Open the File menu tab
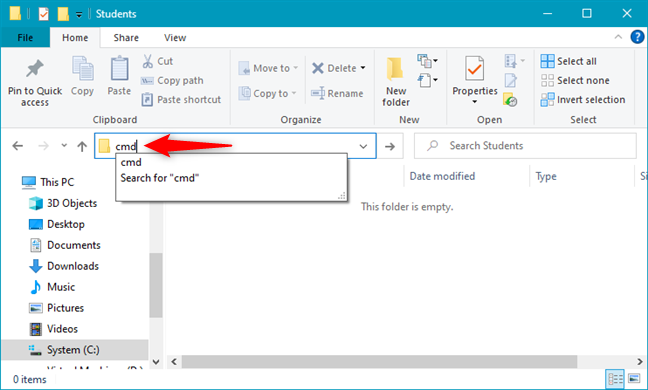Screen dimensions: 648x390 25,38
